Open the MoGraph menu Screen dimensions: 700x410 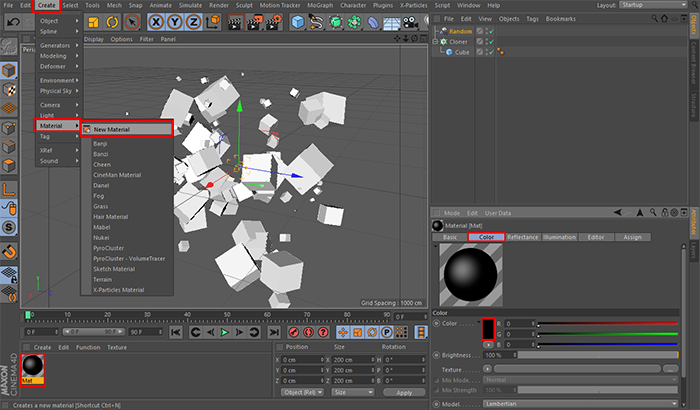click(320, 5)
